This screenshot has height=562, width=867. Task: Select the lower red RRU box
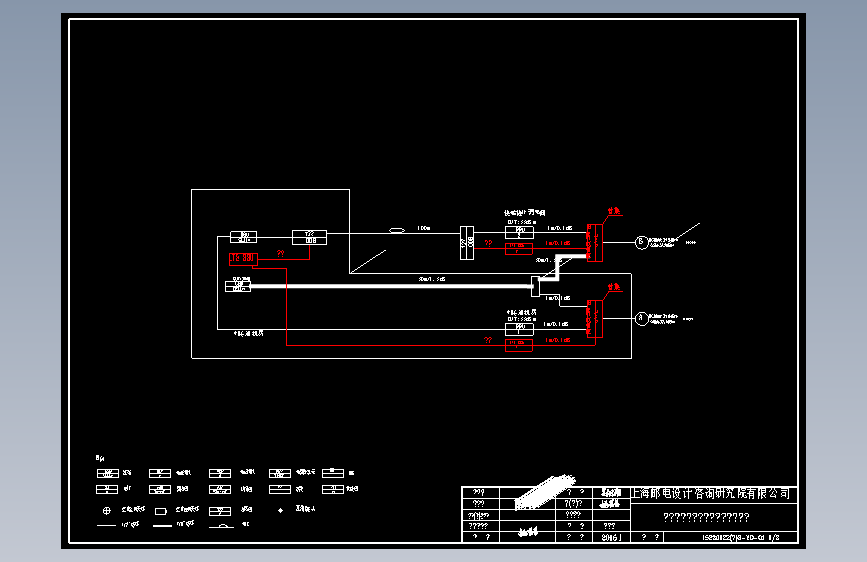tap(519, 346)
